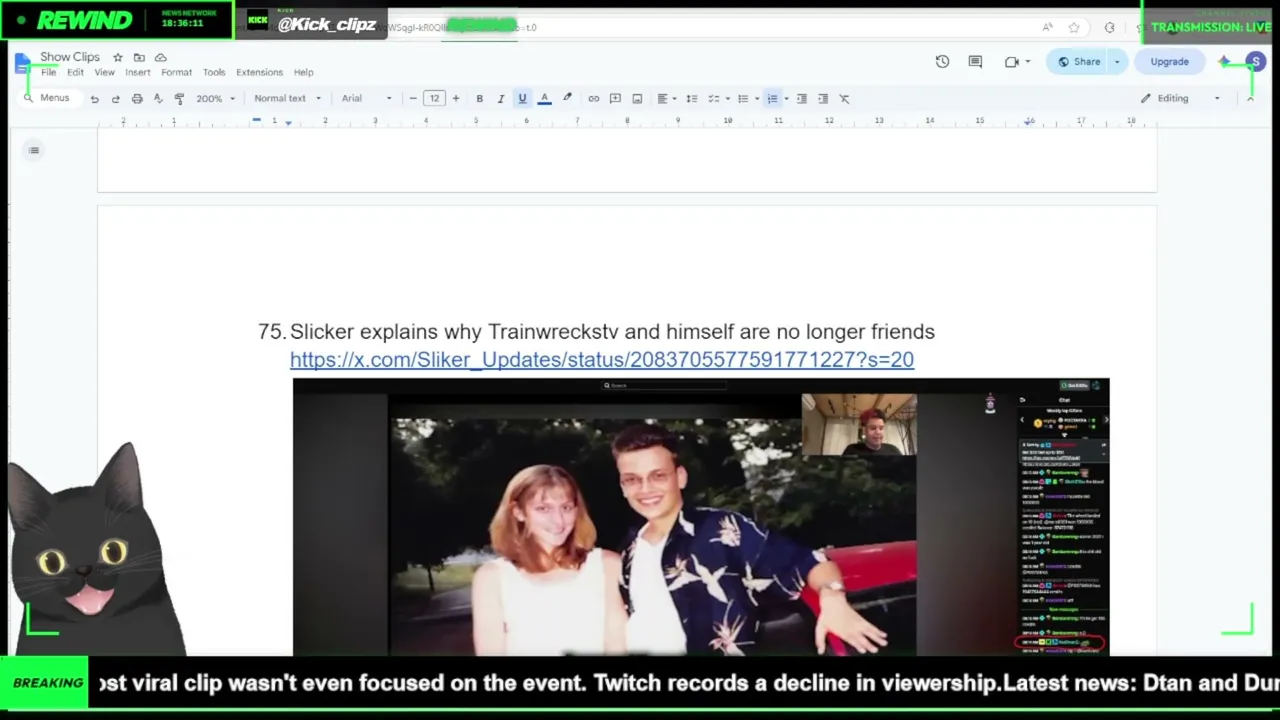Toggle italic formatting
Image resolution: width=1280 pixels, height=720 pixels.
click(501, 99)
